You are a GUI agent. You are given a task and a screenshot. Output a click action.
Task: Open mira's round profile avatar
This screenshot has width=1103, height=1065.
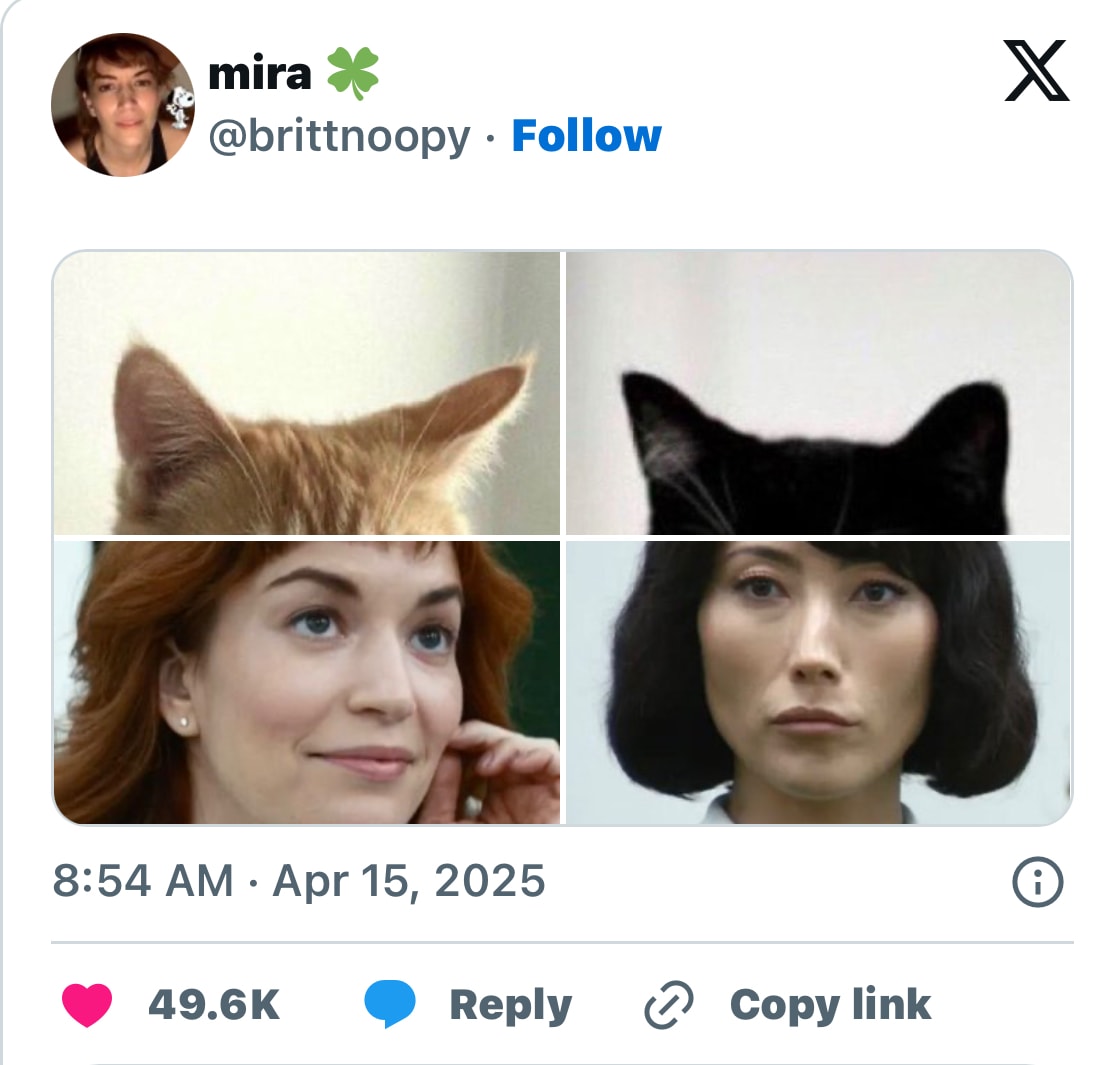pos(122,105)
